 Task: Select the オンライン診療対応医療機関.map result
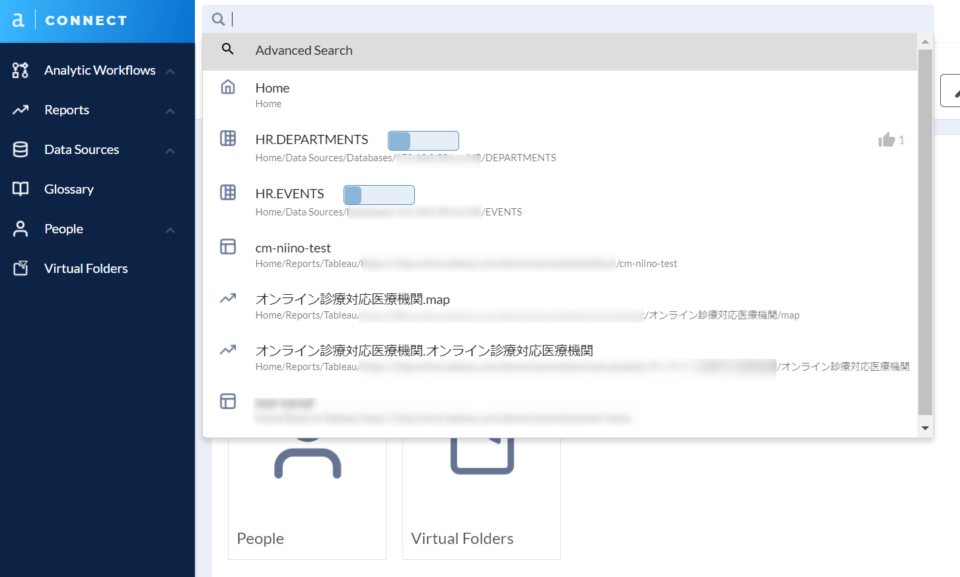tap(560, 306)
